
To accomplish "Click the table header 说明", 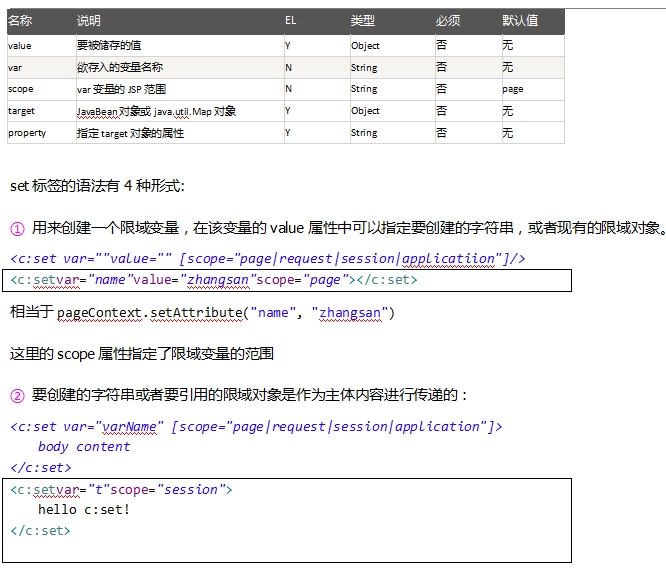I will pyautogui.click(x=89, y=20).
